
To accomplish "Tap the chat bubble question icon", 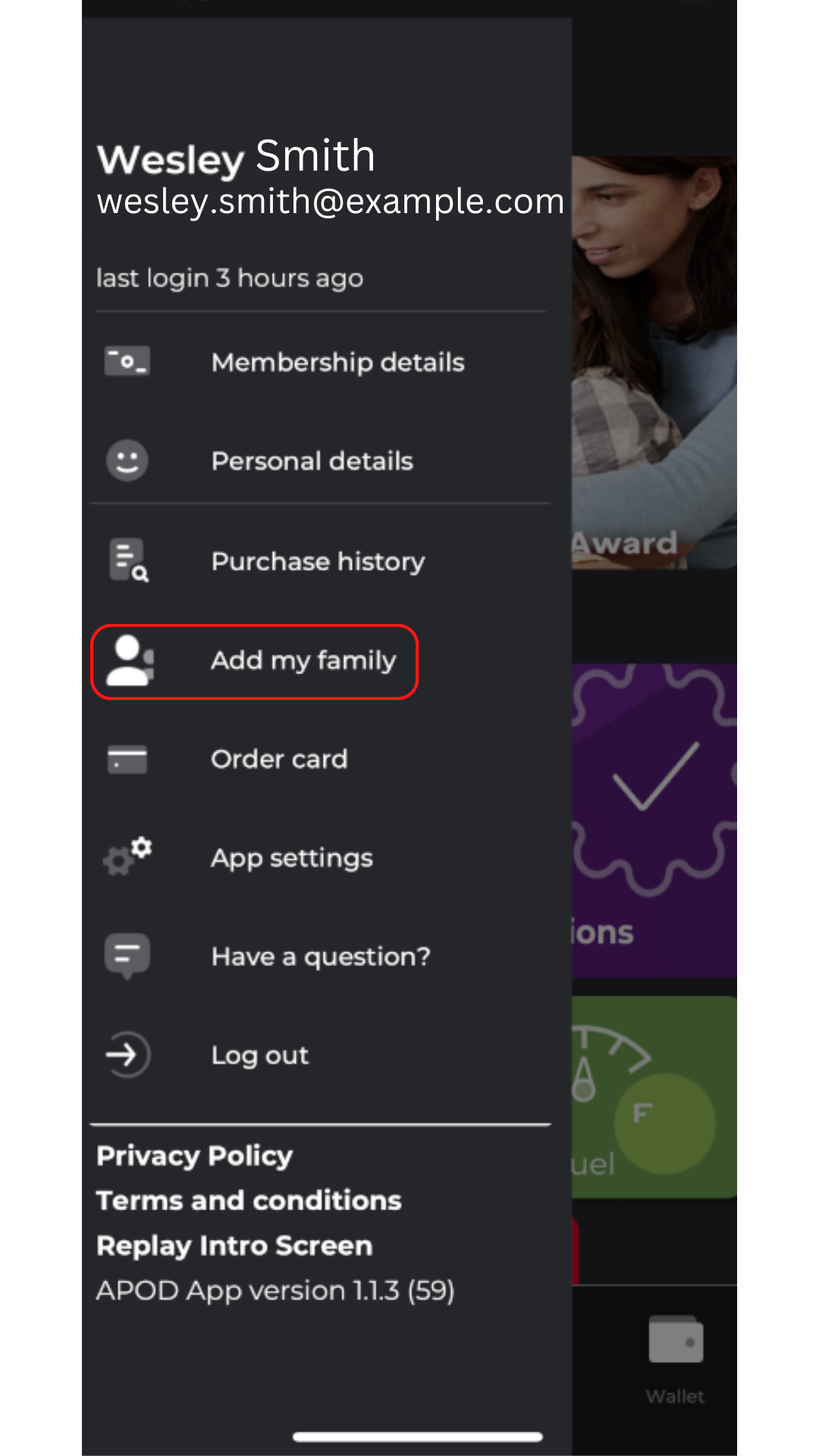I will tap(127, 955).
